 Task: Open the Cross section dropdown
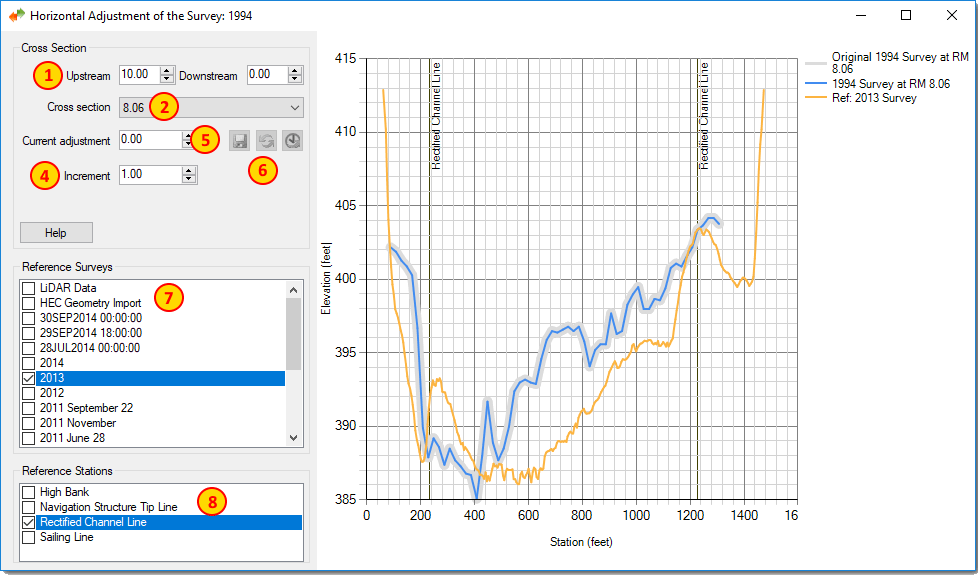294,107
